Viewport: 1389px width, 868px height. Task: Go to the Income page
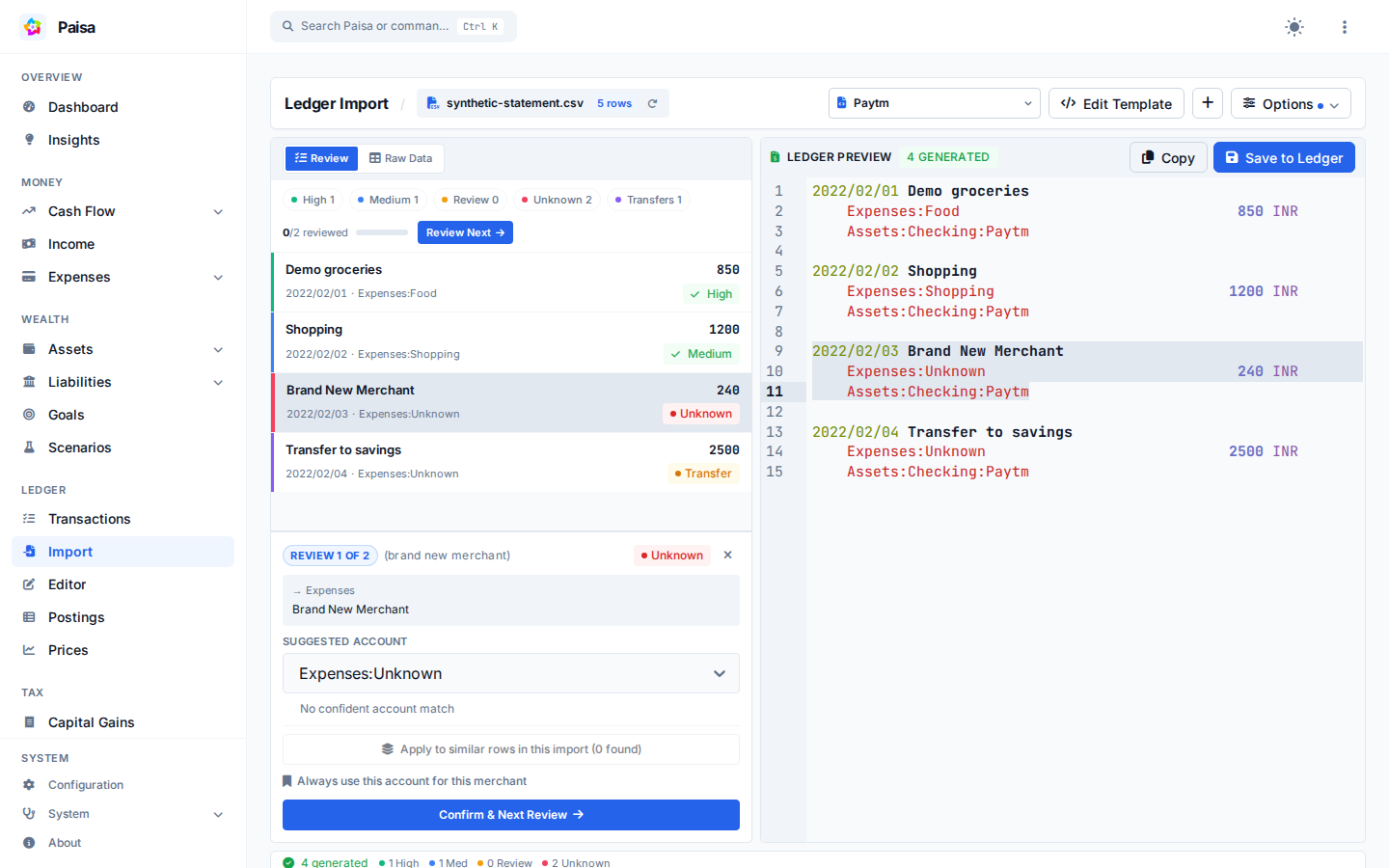tap(123, 244)
